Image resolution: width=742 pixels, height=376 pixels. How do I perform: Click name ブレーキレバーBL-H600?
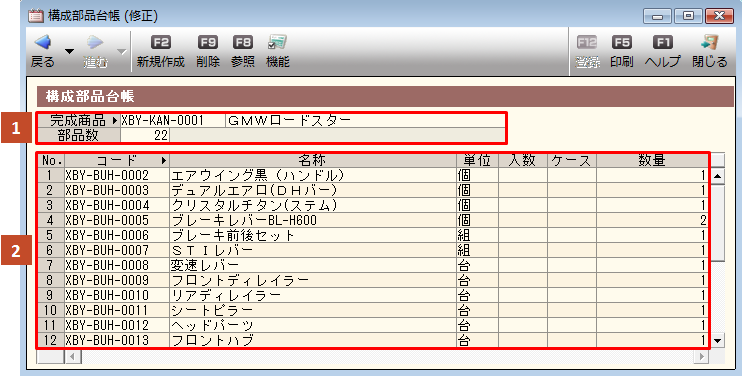(244, 220)
